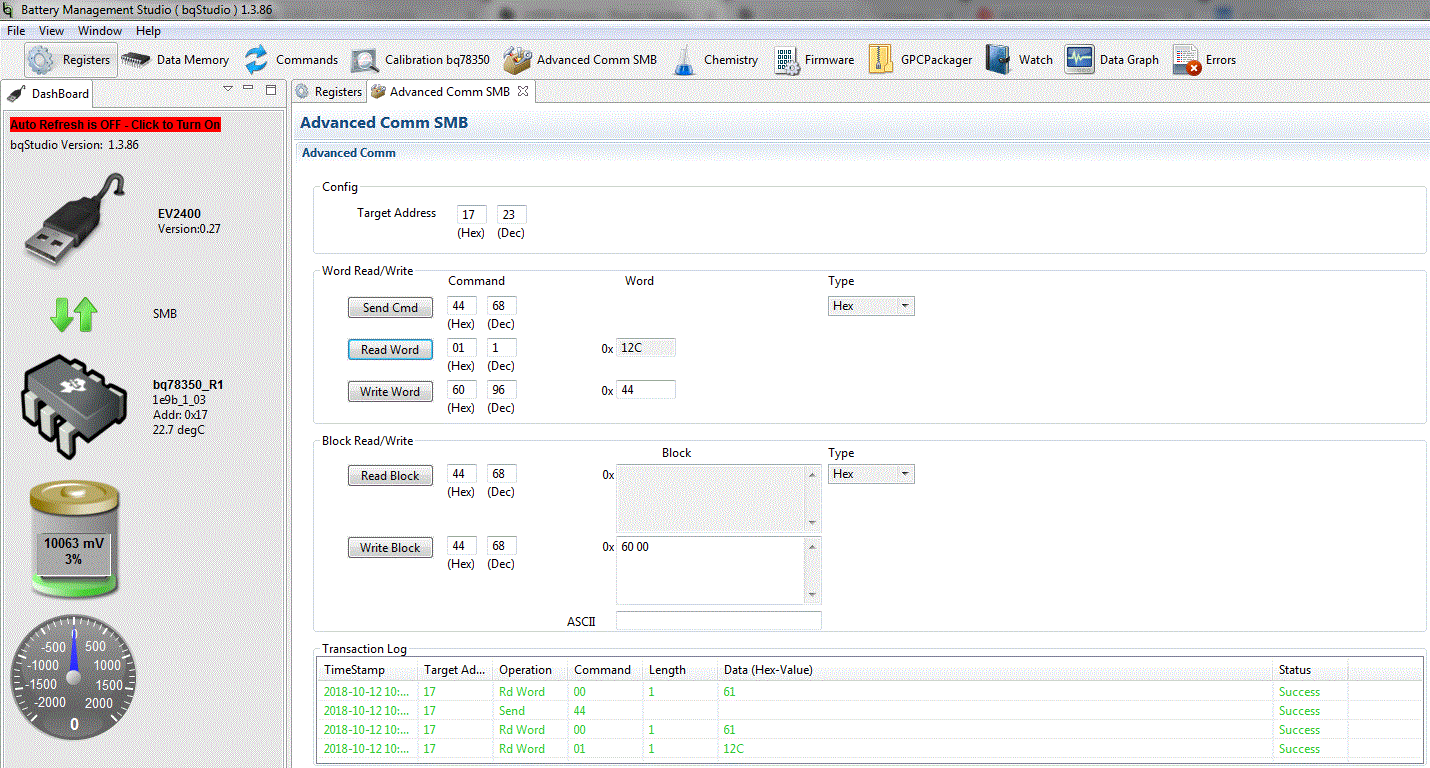This screenshot has width=1430, height=768.
Task: Click the Write Block button
Action: click(x=390, y=547)
